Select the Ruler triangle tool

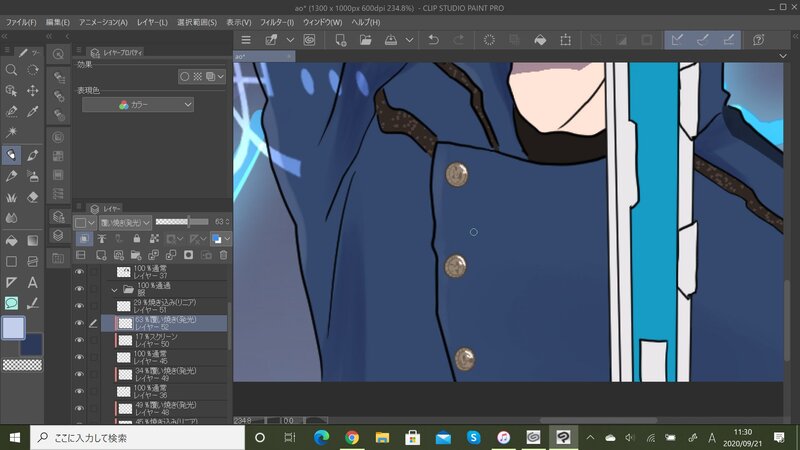pos(11,282)
